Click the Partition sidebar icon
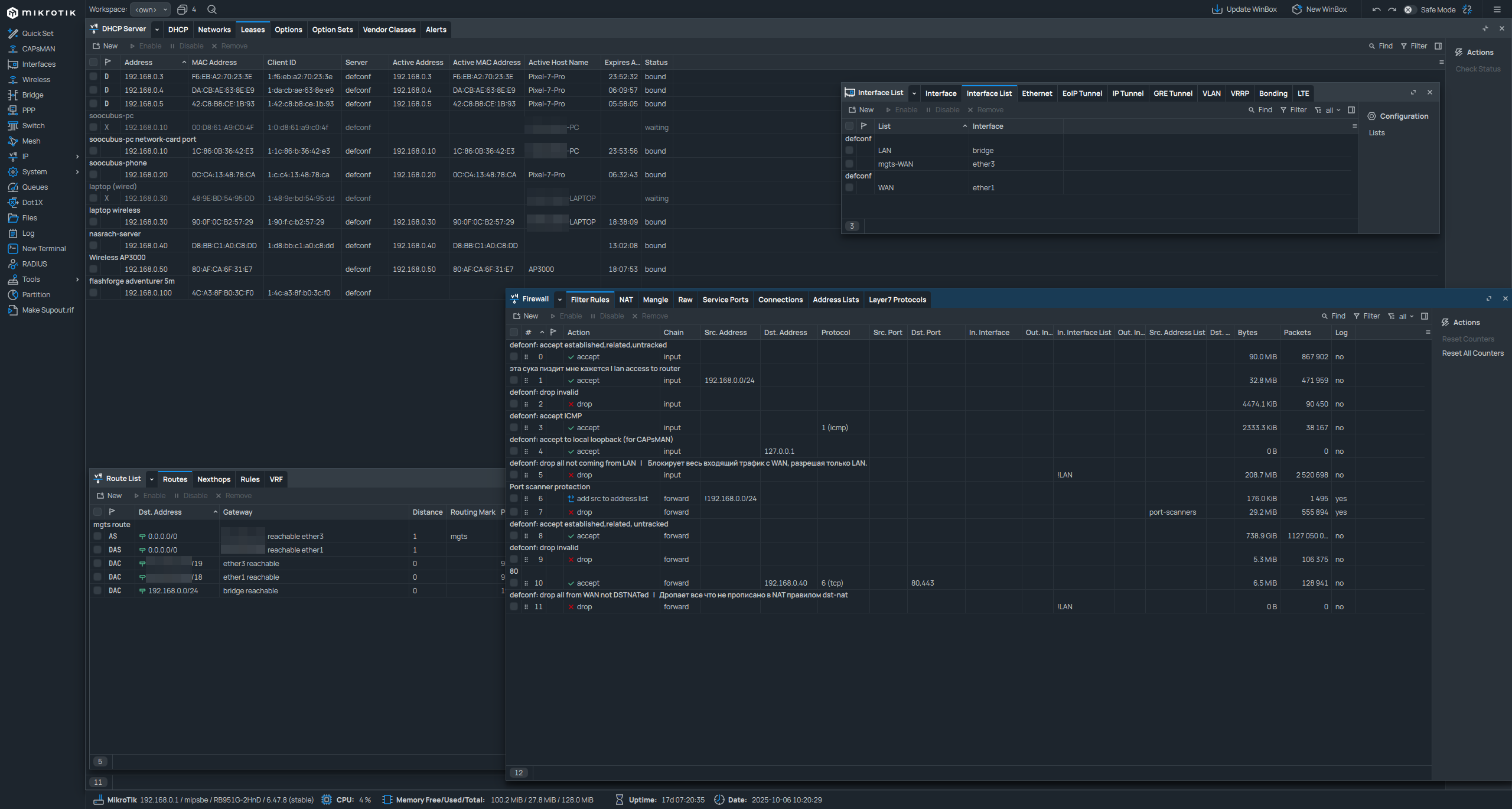 12,295
